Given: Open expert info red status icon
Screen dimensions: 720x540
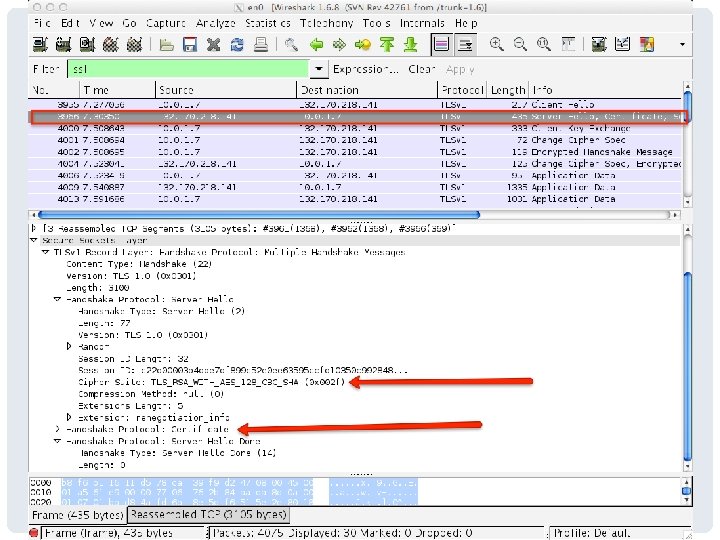Looking at the screenshot, I should pos(34,533).
